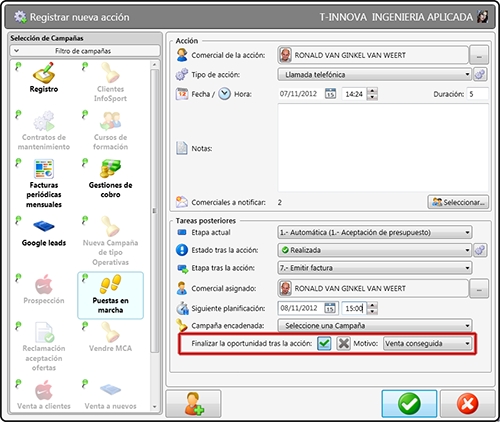Open the Tipo de acción dropdown
Viewport: 500px width, 422px height.
click(x=374, y=74)
